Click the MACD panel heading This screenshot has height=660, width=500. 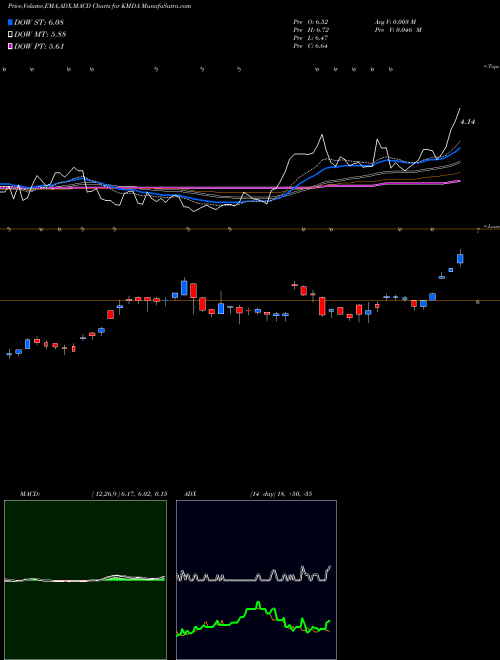click(x=30, y=494)
